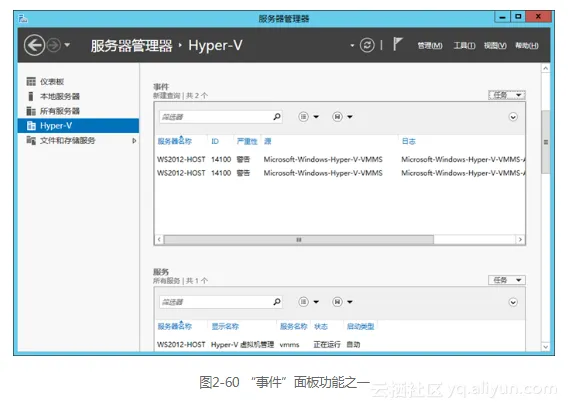Click the forward navigation arrow
The height and width of the screenshot is (409, 568).
pyautogui.click(x=54, y=45)
